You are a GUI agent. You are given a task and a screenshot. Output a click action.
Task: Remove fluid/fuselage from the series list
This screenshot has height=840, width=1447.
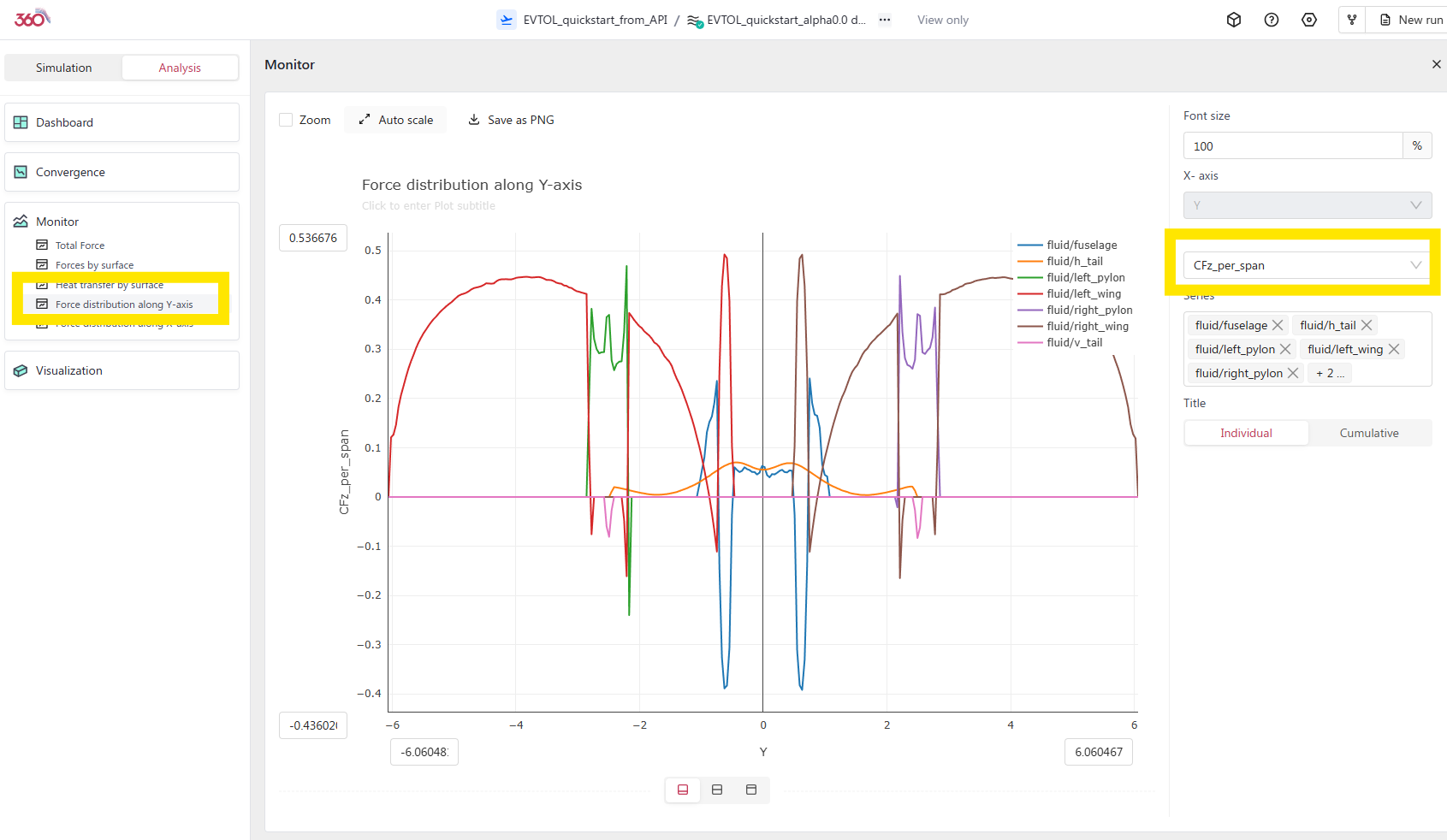tap(1278, 325)
